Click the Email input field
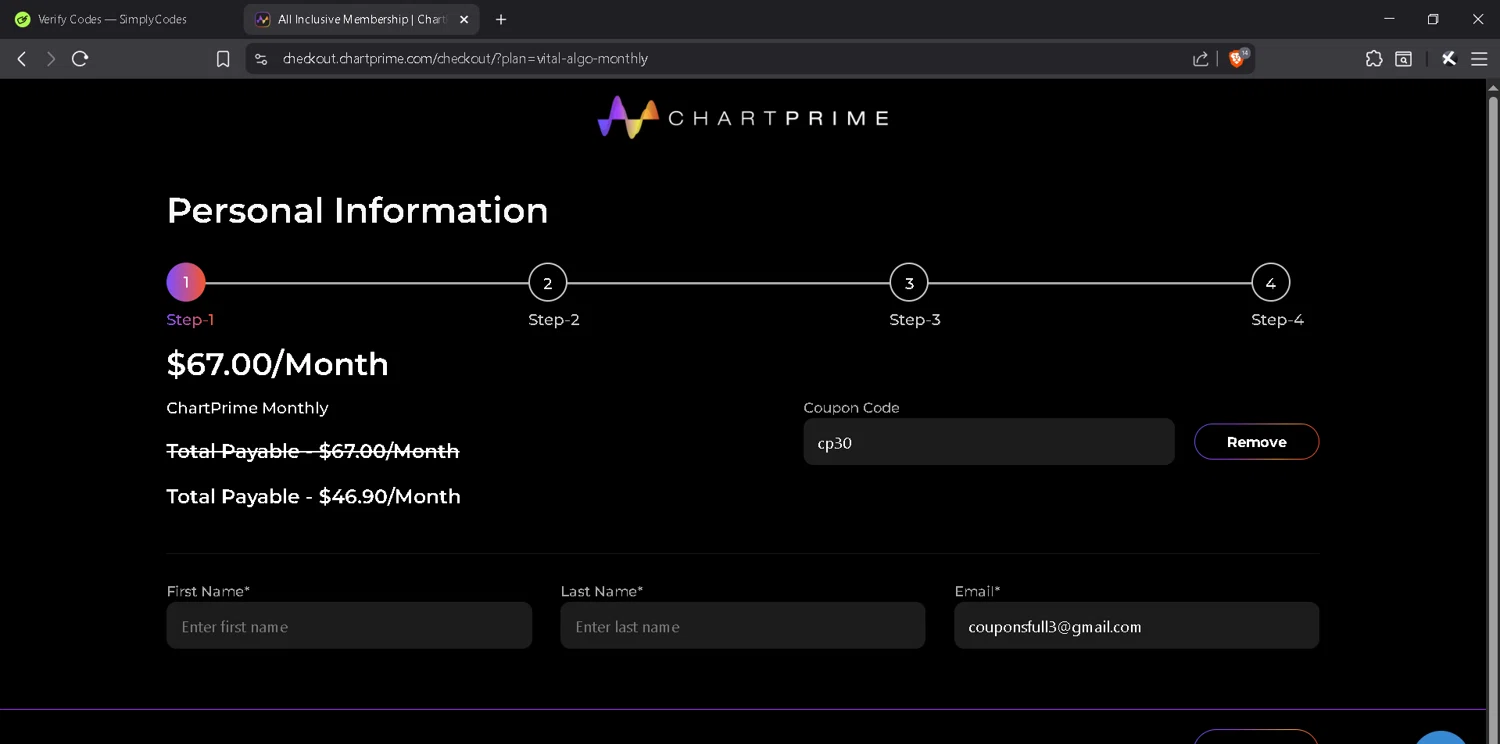Screen dimensions: 1500x744 [x=1137, y=626]
